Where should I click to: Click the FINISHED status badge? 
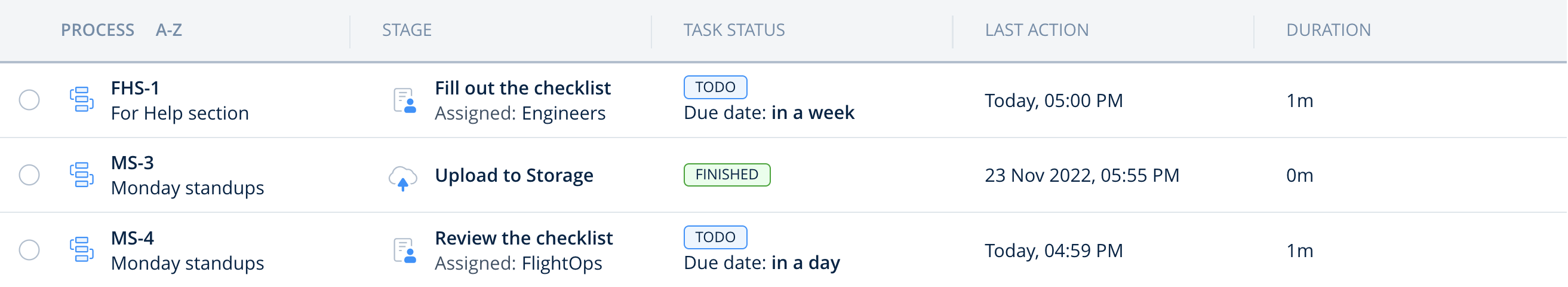(x=726, y=175)
